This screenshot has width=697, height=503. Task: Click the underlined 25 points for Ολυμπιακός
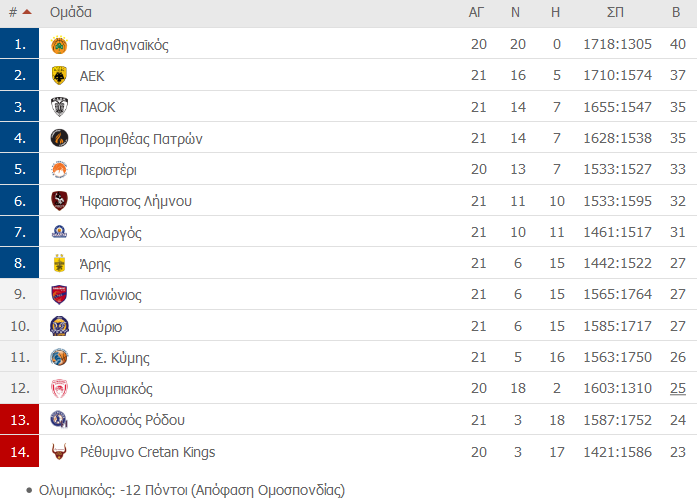[678, 388]
